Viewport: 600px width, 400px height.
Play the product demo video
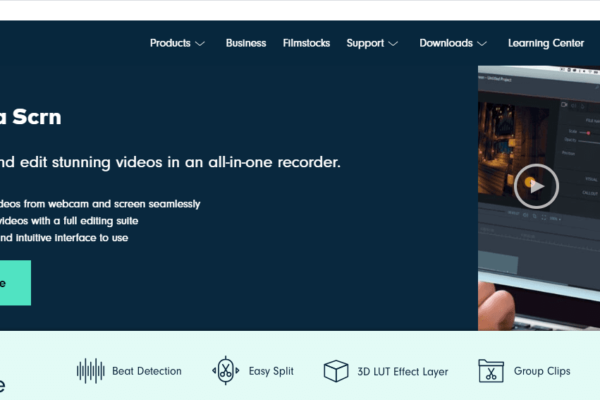(536, 186)
